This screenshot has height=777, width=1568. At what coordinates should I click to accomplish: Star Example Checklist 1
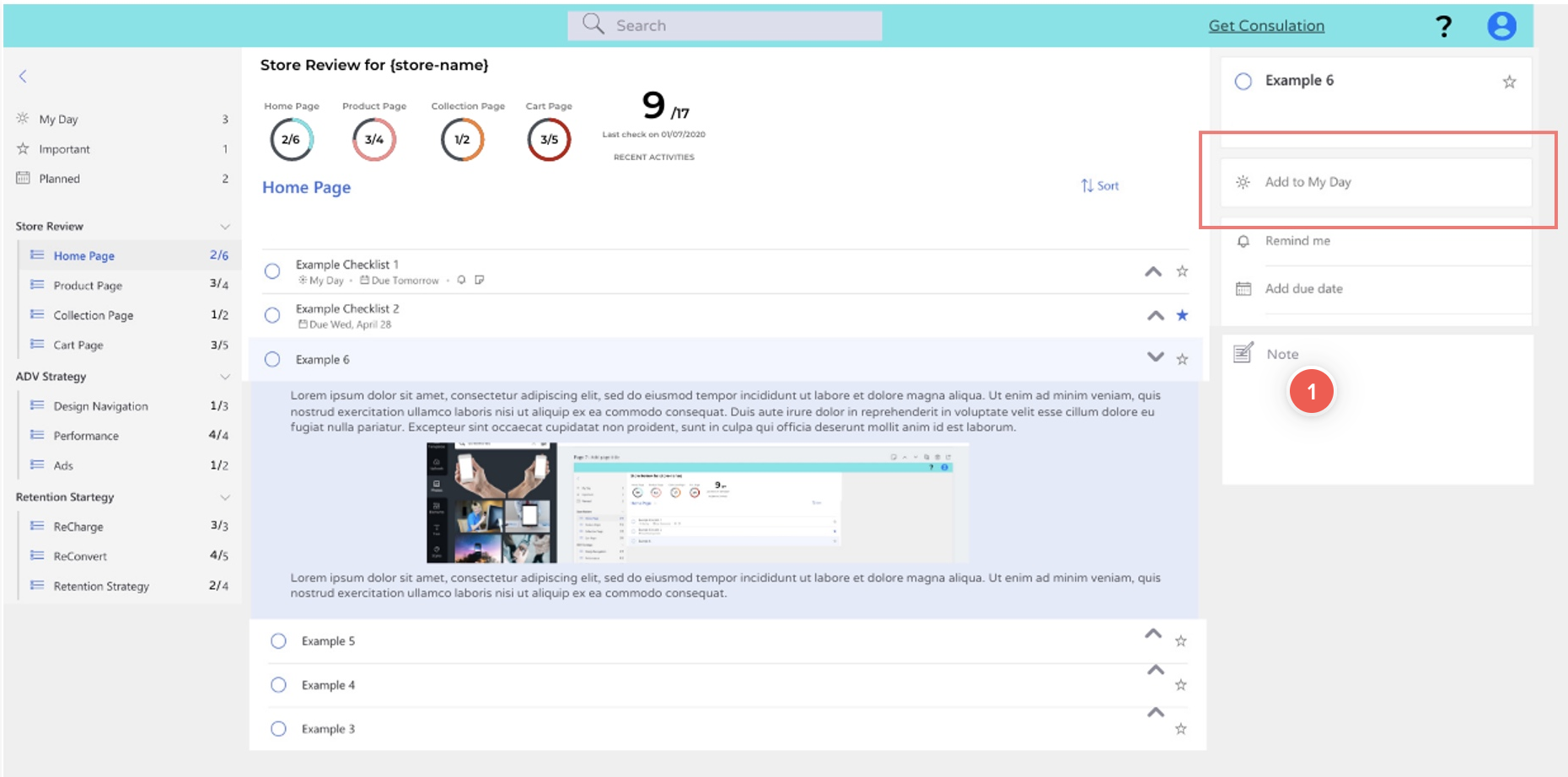(x=1182, y=271)
